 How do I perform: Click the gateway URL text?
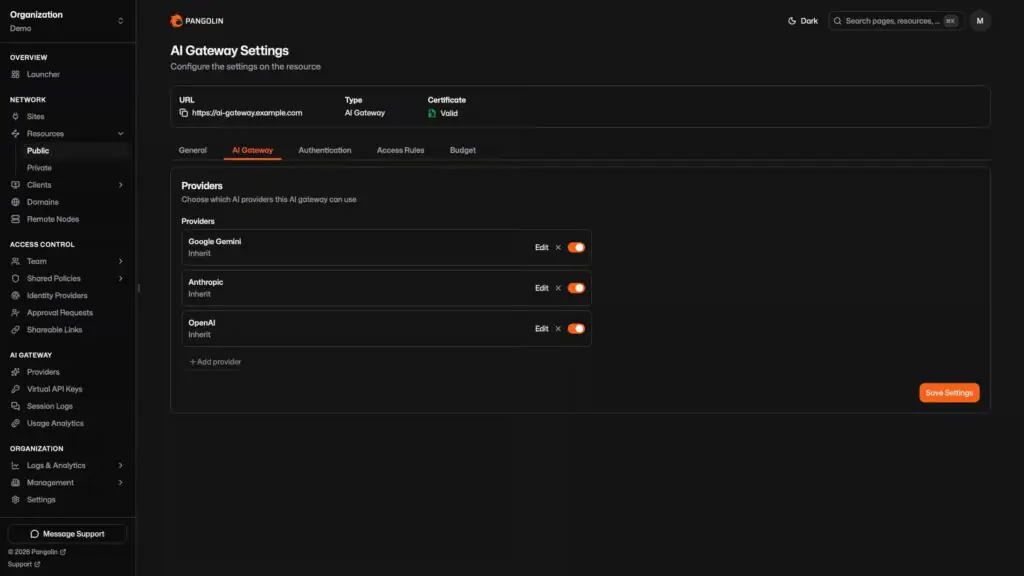point(247,113)
